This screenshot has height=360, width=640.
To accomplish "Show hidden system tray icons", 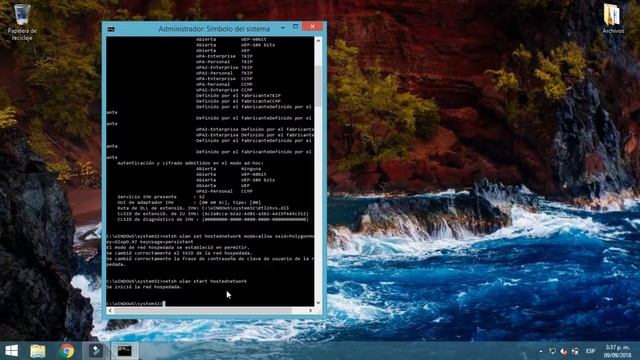I will pos(541,351).
